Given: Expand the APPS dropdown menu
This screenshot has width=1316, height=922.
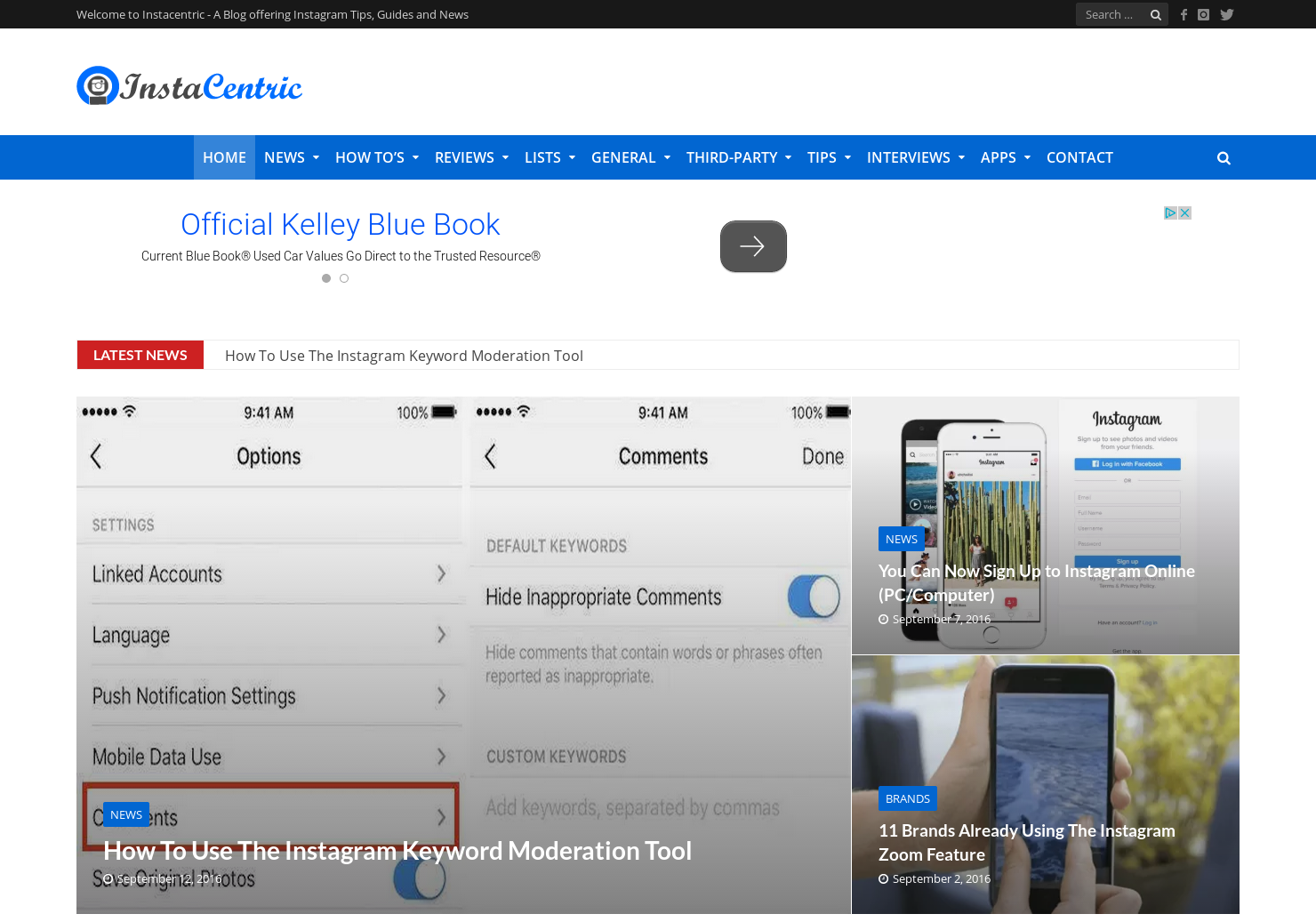Looking at the screenshot, I should [1005, 157].
